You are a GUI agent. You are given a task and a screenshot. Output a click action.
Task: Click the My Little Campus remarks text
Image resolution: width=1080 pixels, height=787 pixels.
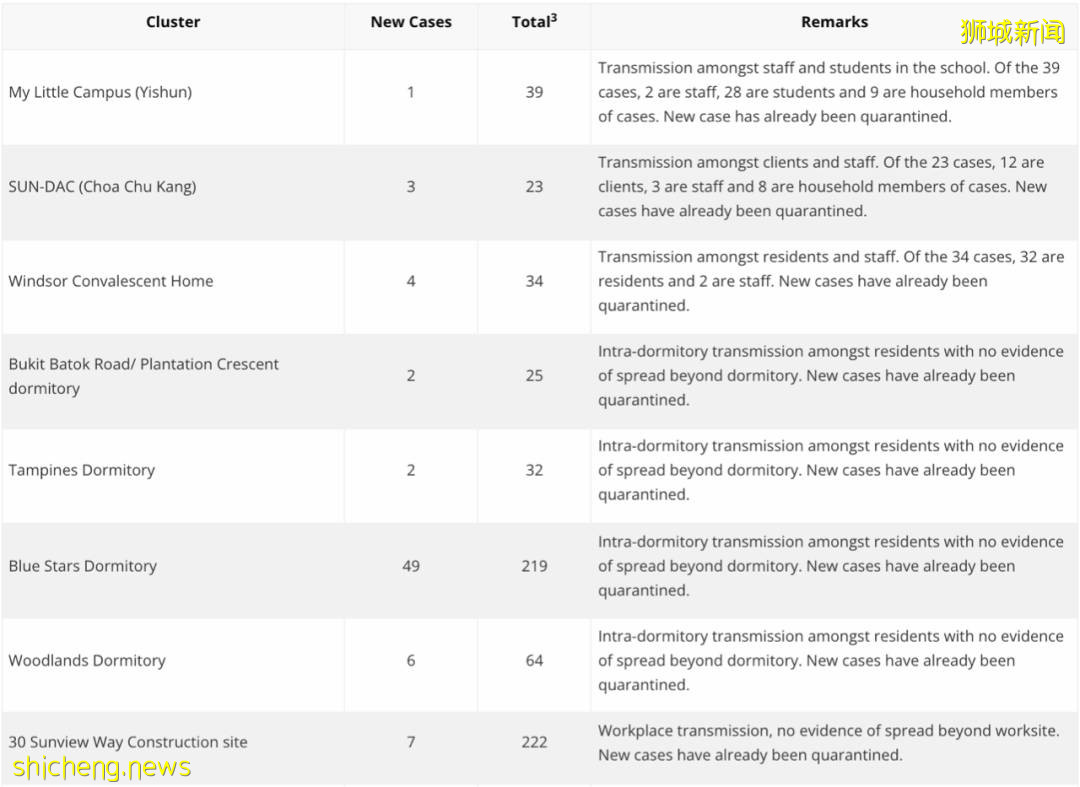pos(828,92)
